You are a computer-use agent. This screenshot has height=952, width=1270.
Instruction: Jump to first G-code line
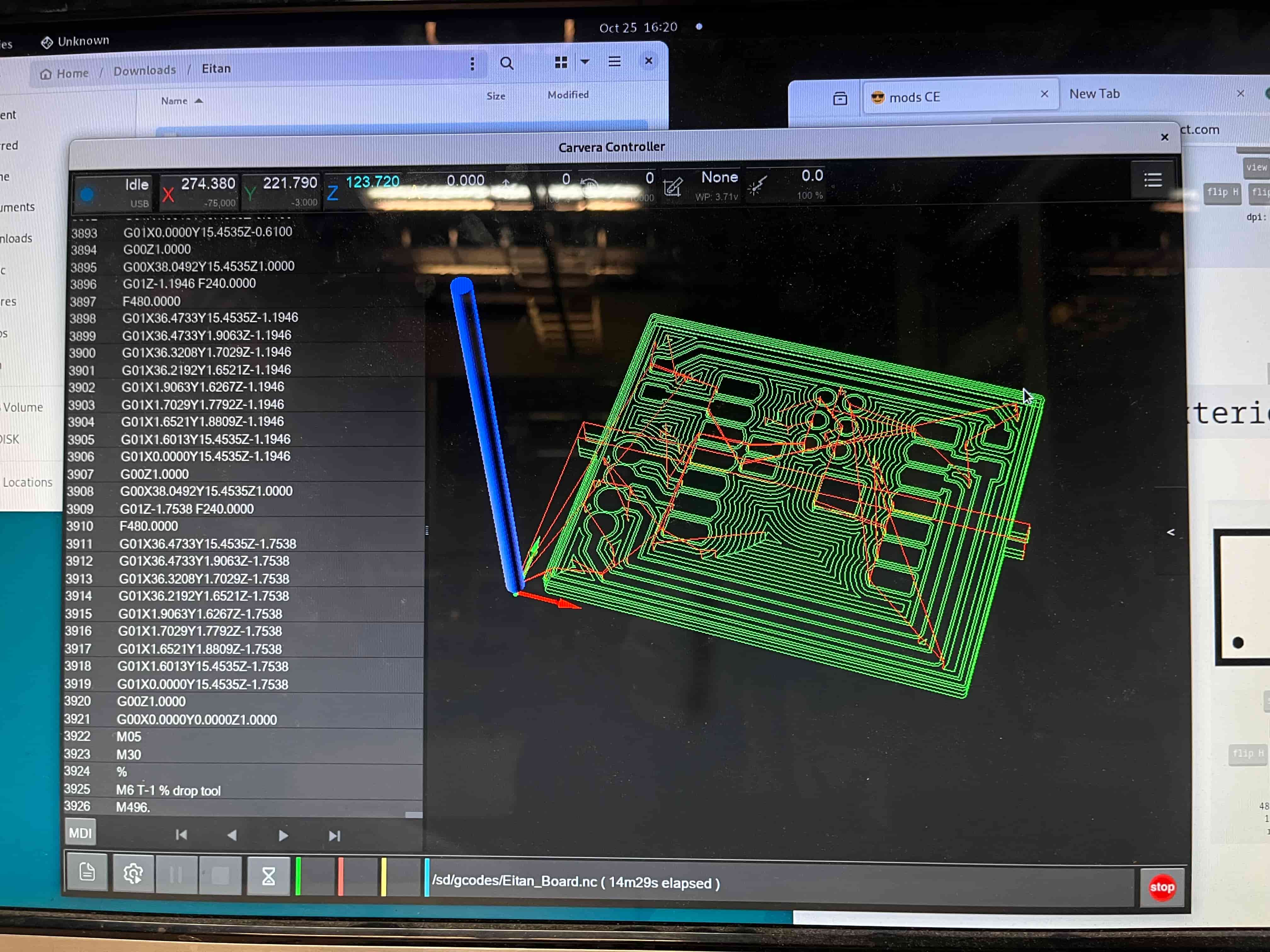pyautogui.click(x=181, y=835)
